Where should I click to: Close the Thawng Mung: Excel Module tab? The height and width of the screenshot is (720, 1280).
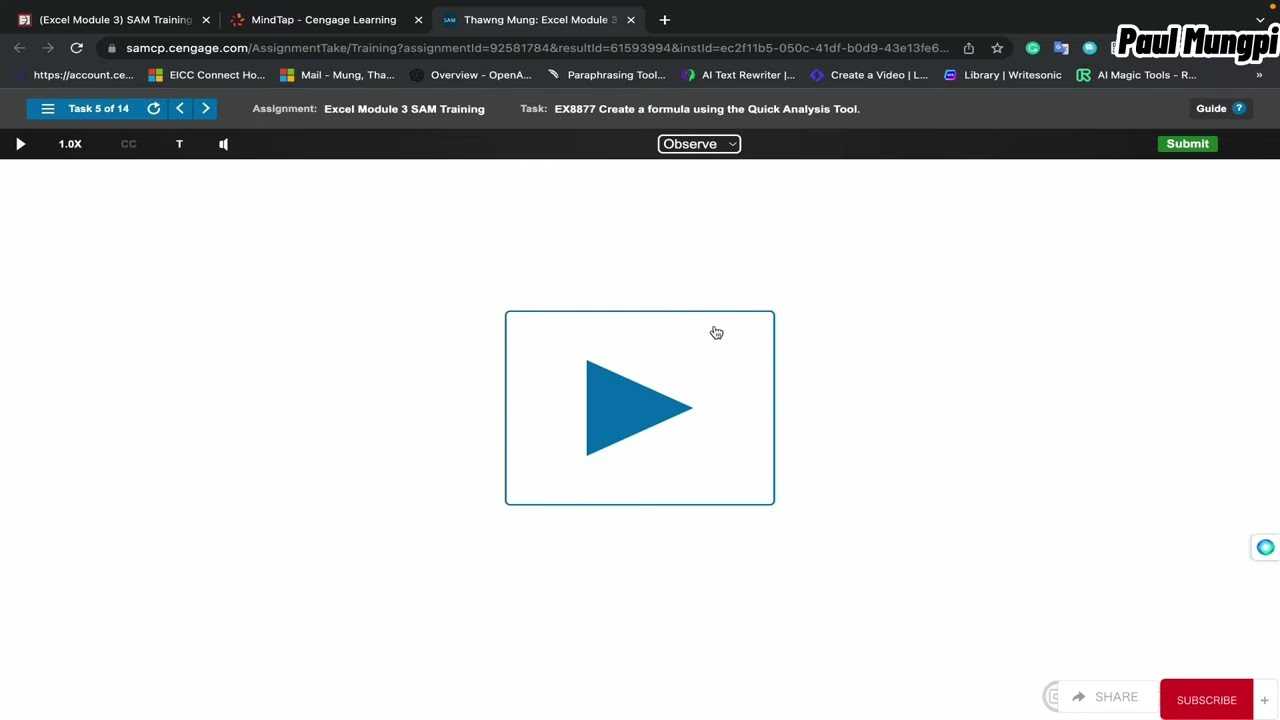click(631, 20)
